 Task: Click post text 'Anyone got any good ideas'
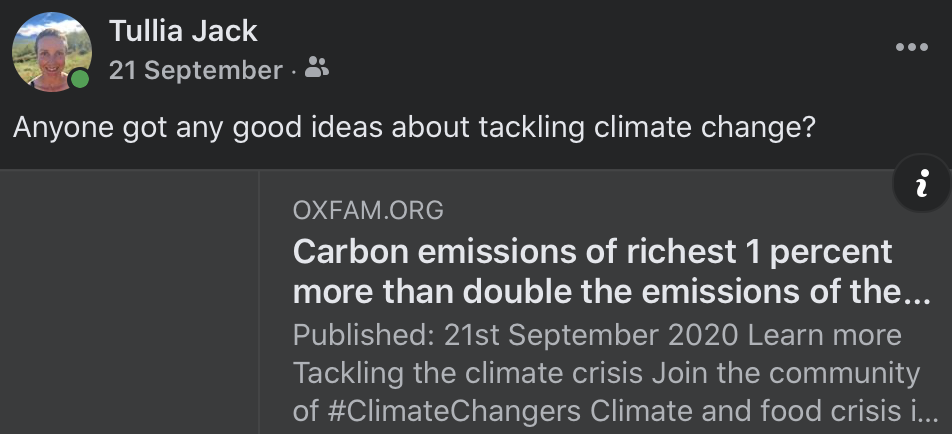[x=198, y=128]
